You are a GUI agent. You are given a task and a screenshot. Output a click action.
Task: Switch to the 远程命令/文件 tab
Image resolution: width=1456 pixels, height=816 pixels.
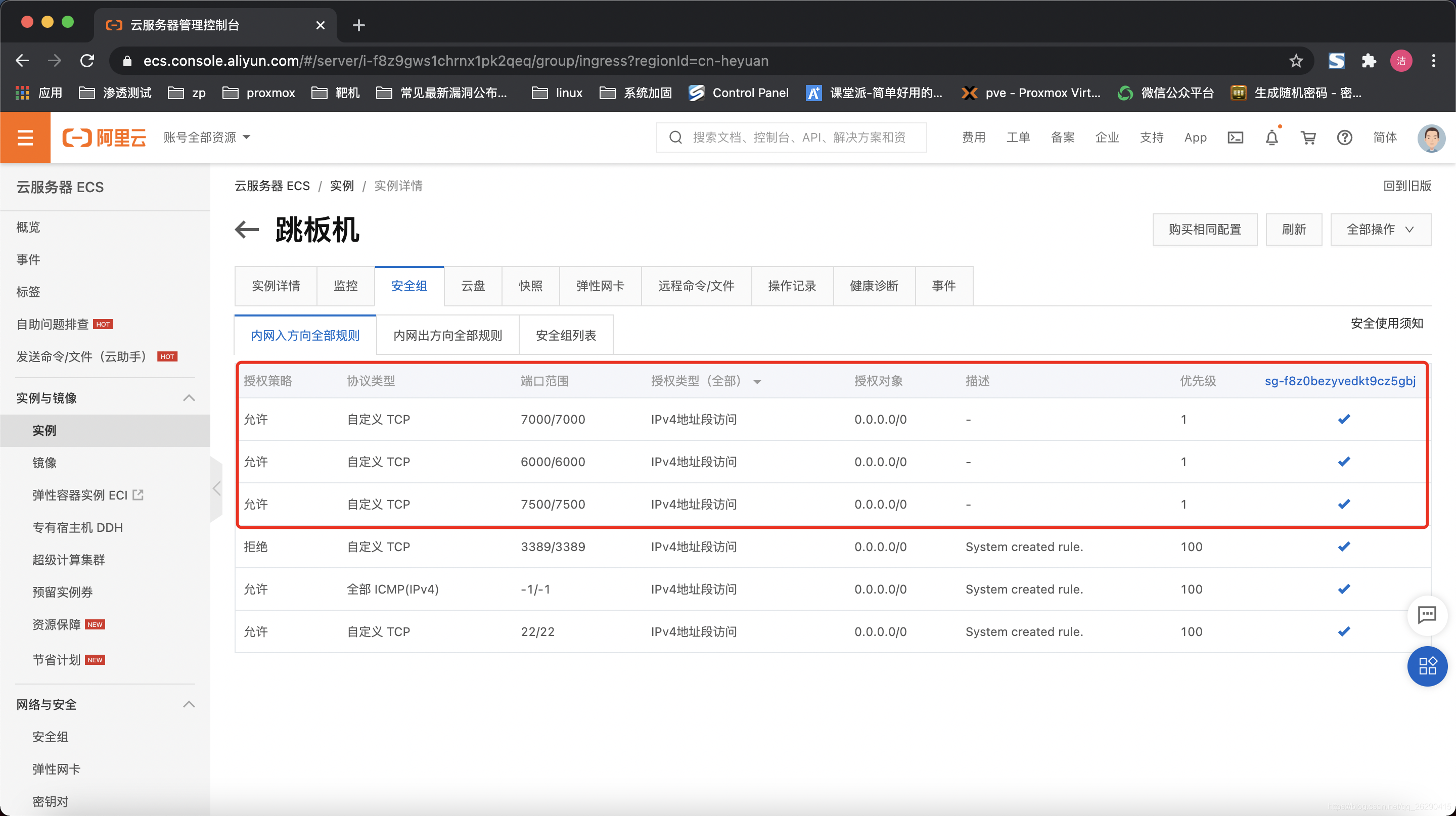696,286
